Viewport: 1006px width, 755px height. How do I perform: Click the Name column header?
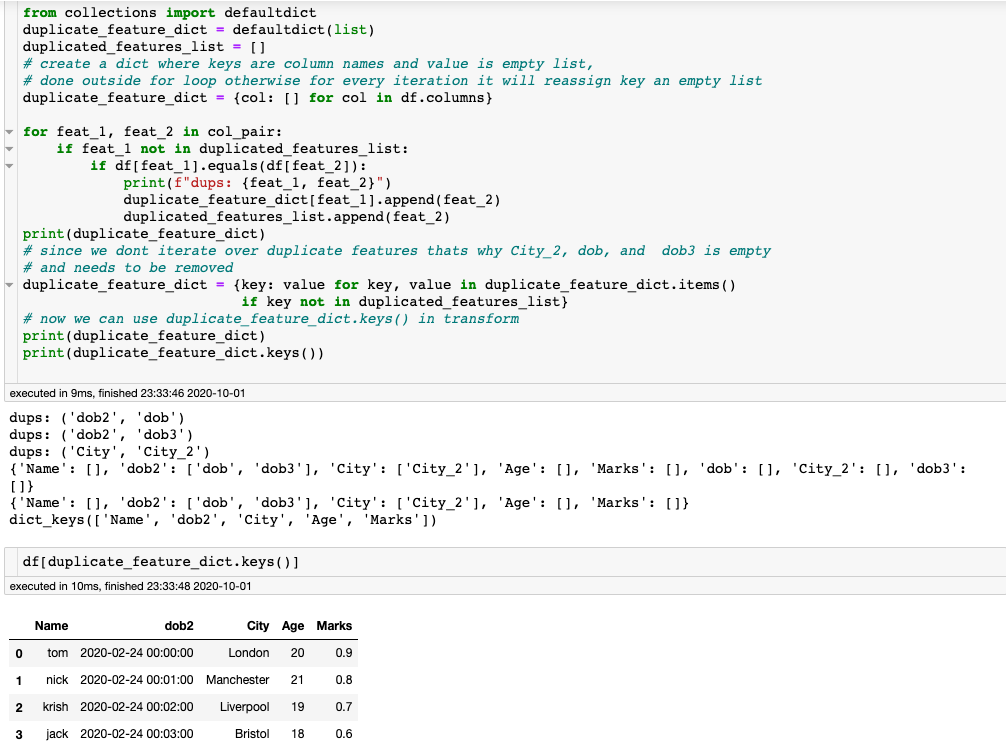(51, 626)
